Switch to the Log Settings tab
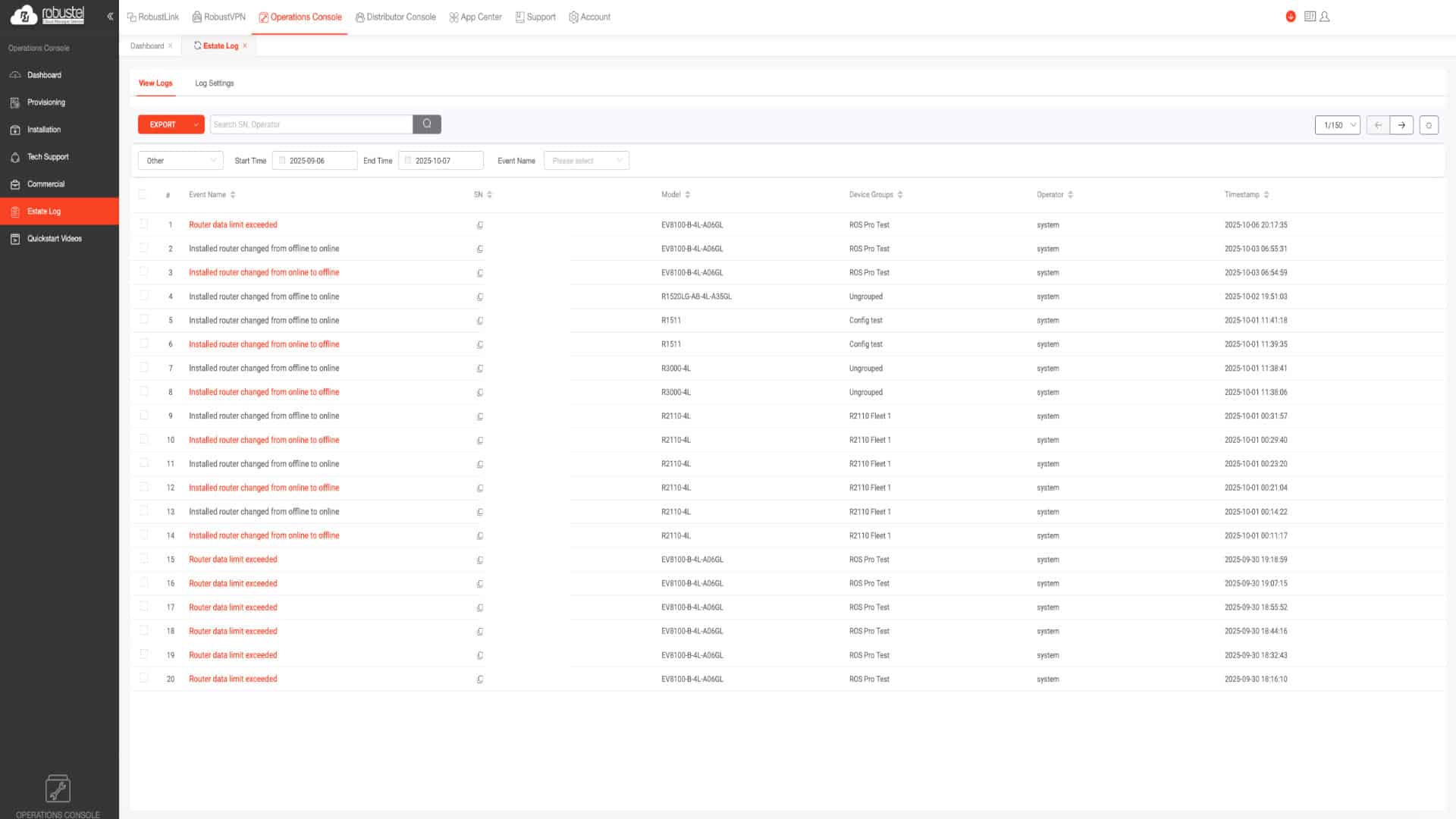1456x819 pixels. click(x=214, y=83)
